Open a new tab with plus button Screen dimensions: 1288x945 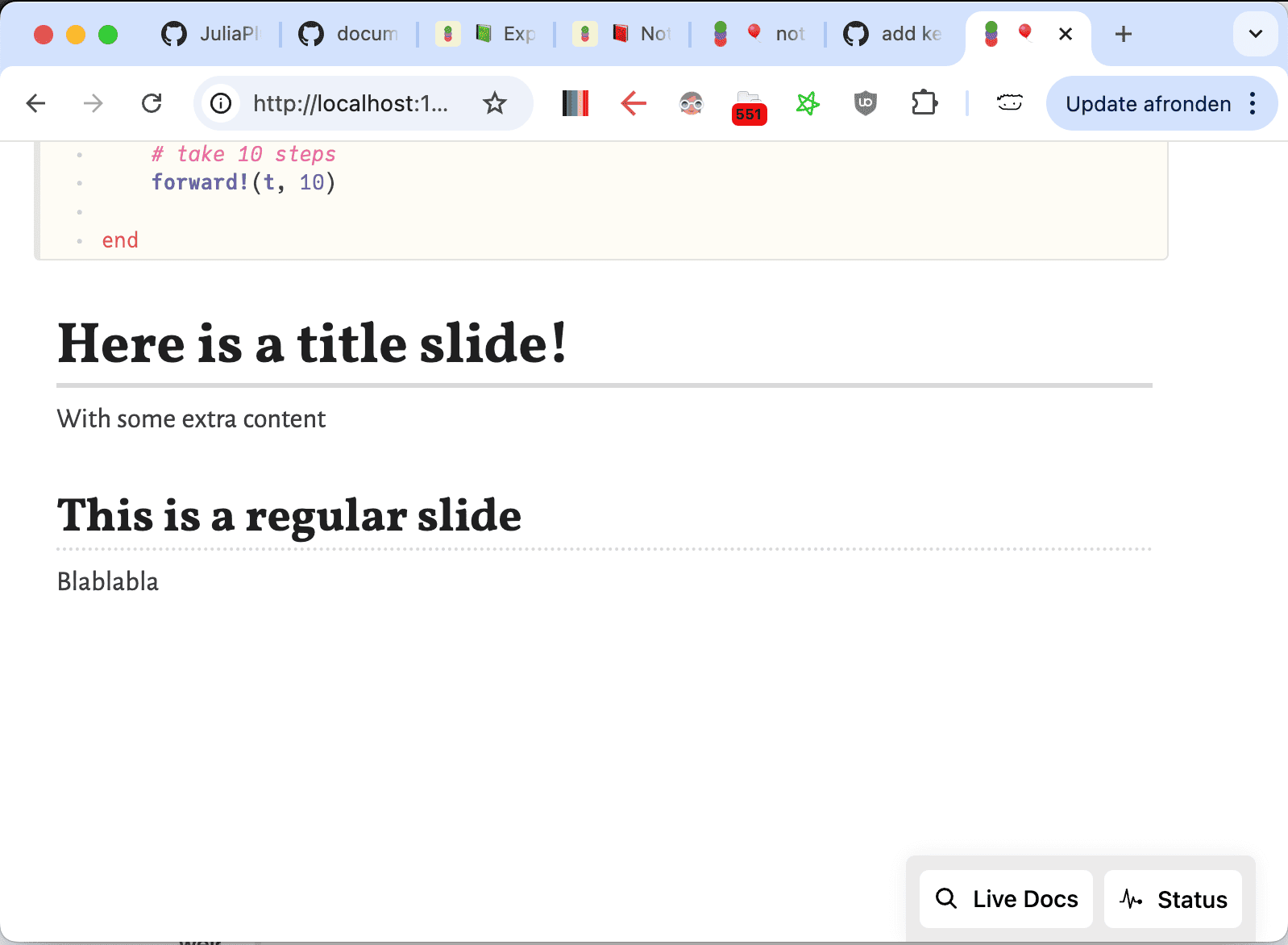tap(1123, 34)
